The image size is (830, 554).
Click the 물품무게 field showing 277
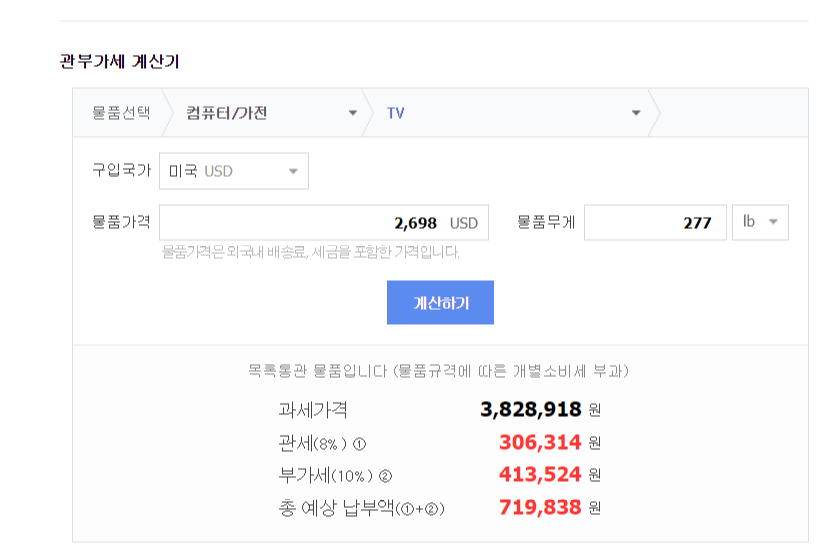coord(655,223)
